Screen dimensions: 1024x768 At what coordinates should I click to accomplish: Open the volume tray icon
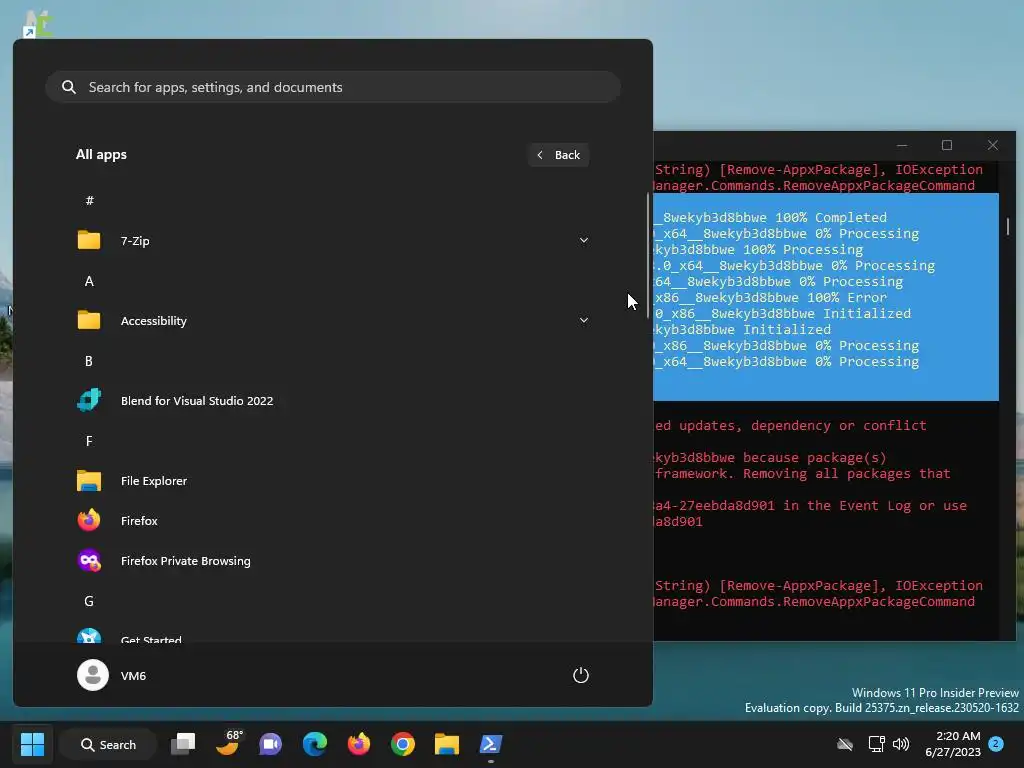click(x=901, y=744)
